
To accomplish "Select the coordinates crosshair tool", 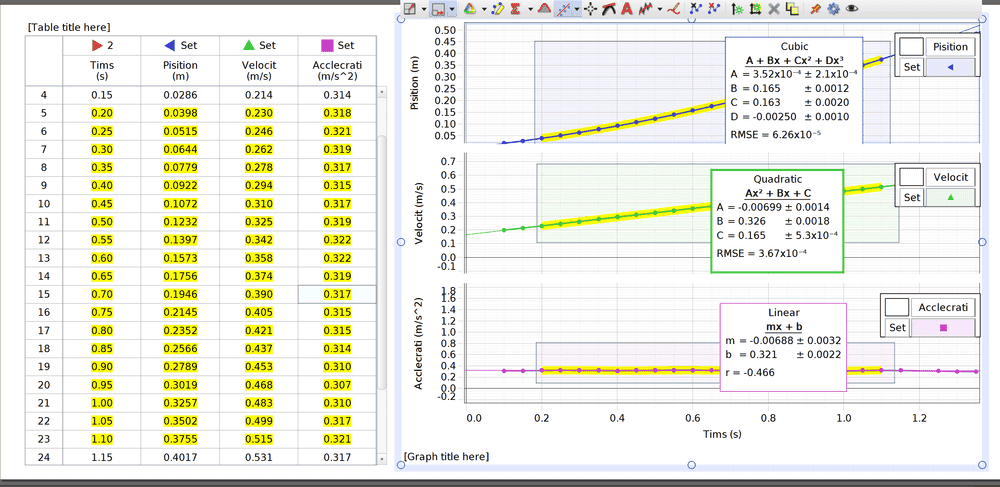I will pos(591,9).
